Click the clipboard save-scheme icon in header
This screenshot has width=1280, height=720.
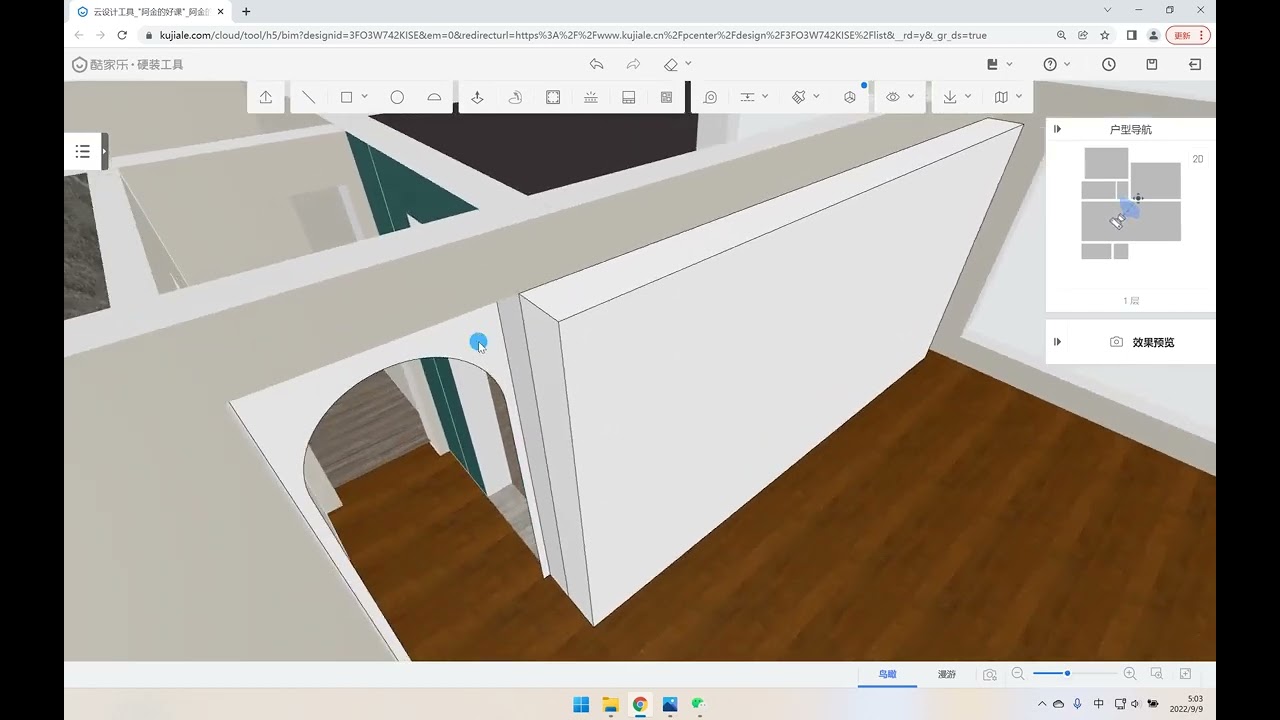coord(1152,64)
